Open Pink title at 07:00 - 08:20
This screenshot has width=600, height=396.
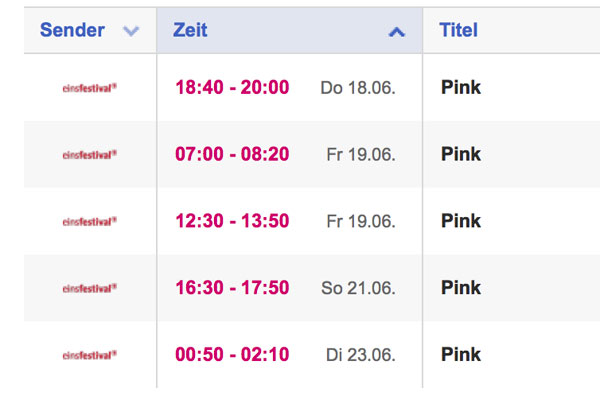click(461, 154)
